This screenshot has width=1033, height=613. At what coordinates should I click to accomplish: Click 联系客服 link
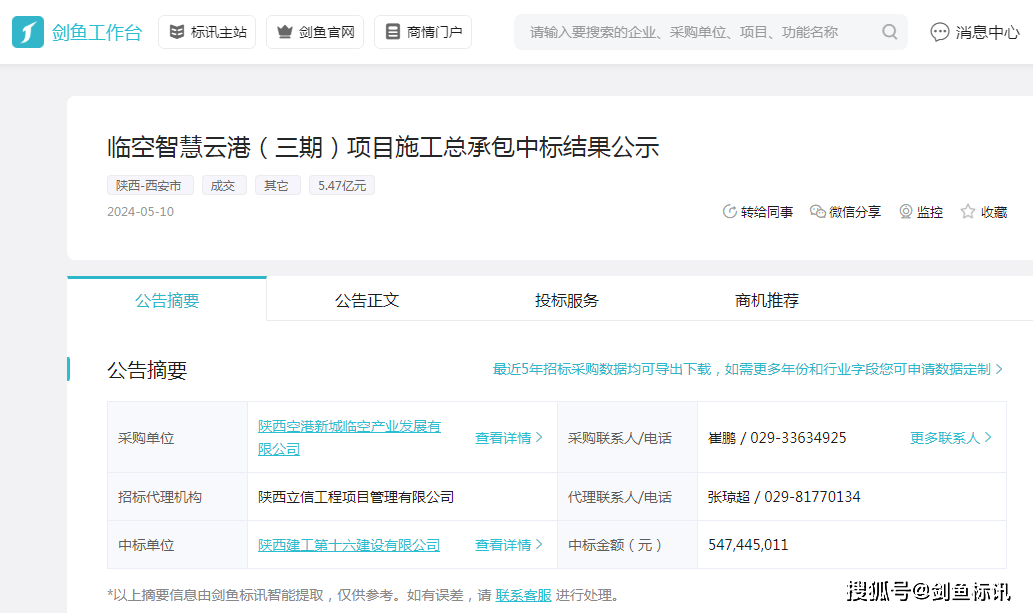pos(523,595)
